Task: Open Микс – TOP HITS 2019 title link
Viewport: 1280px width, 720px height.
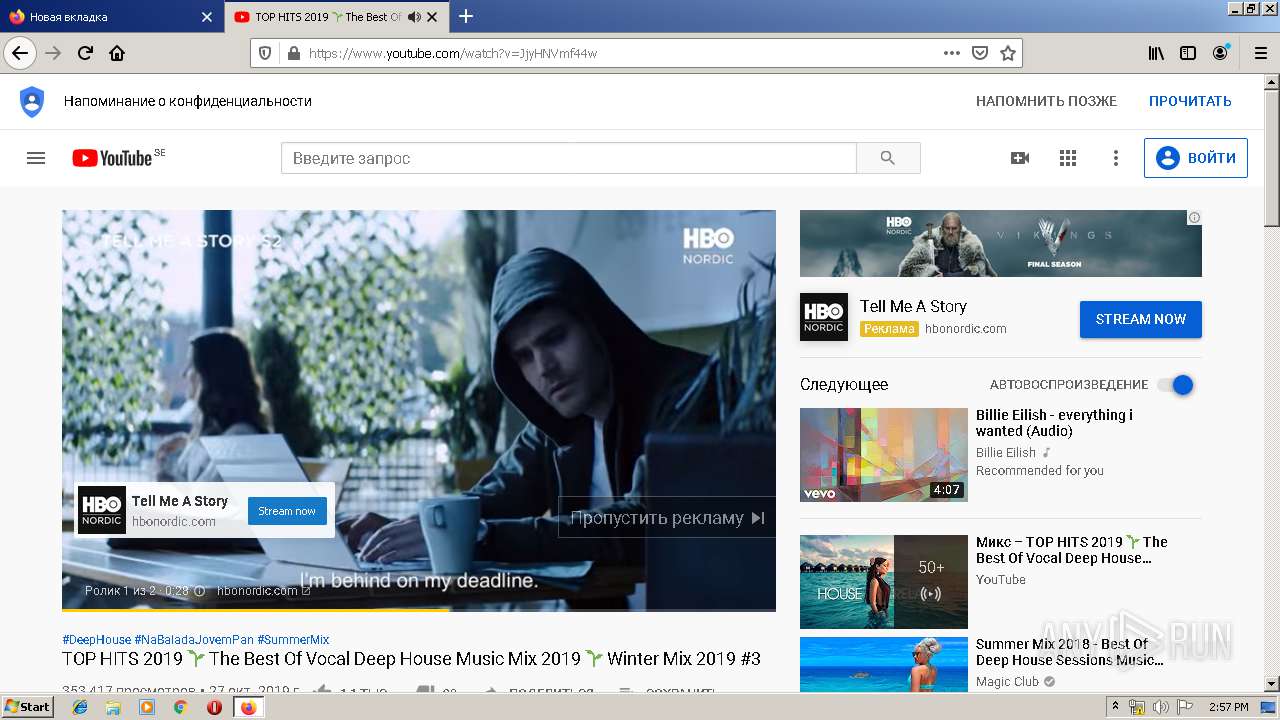Action: tap(1072, 550)
